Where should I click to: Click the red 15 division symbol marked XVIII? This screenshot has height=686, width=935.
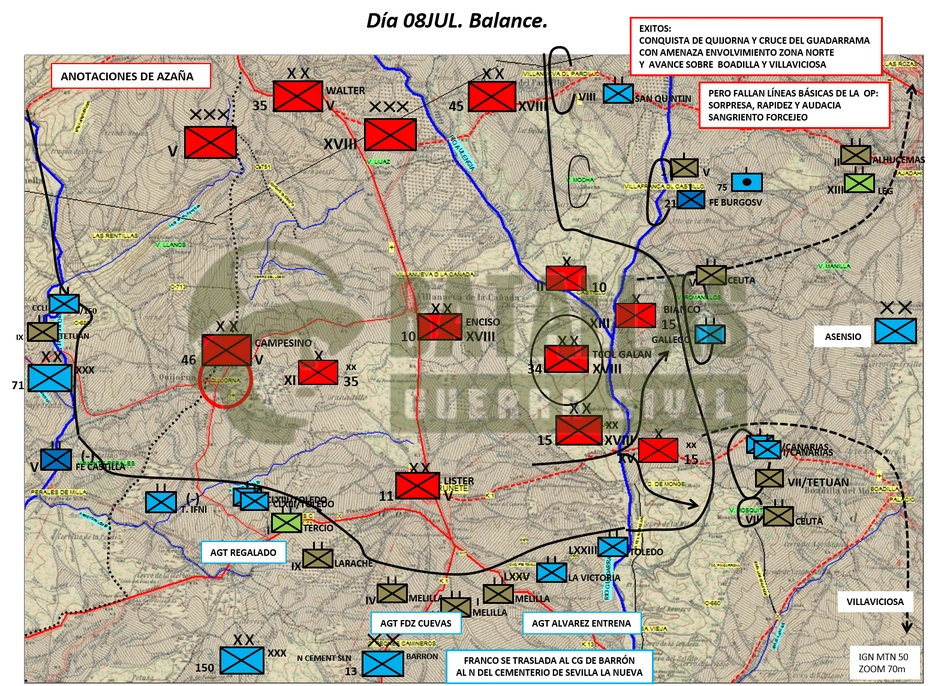click(x=578, y=431)
